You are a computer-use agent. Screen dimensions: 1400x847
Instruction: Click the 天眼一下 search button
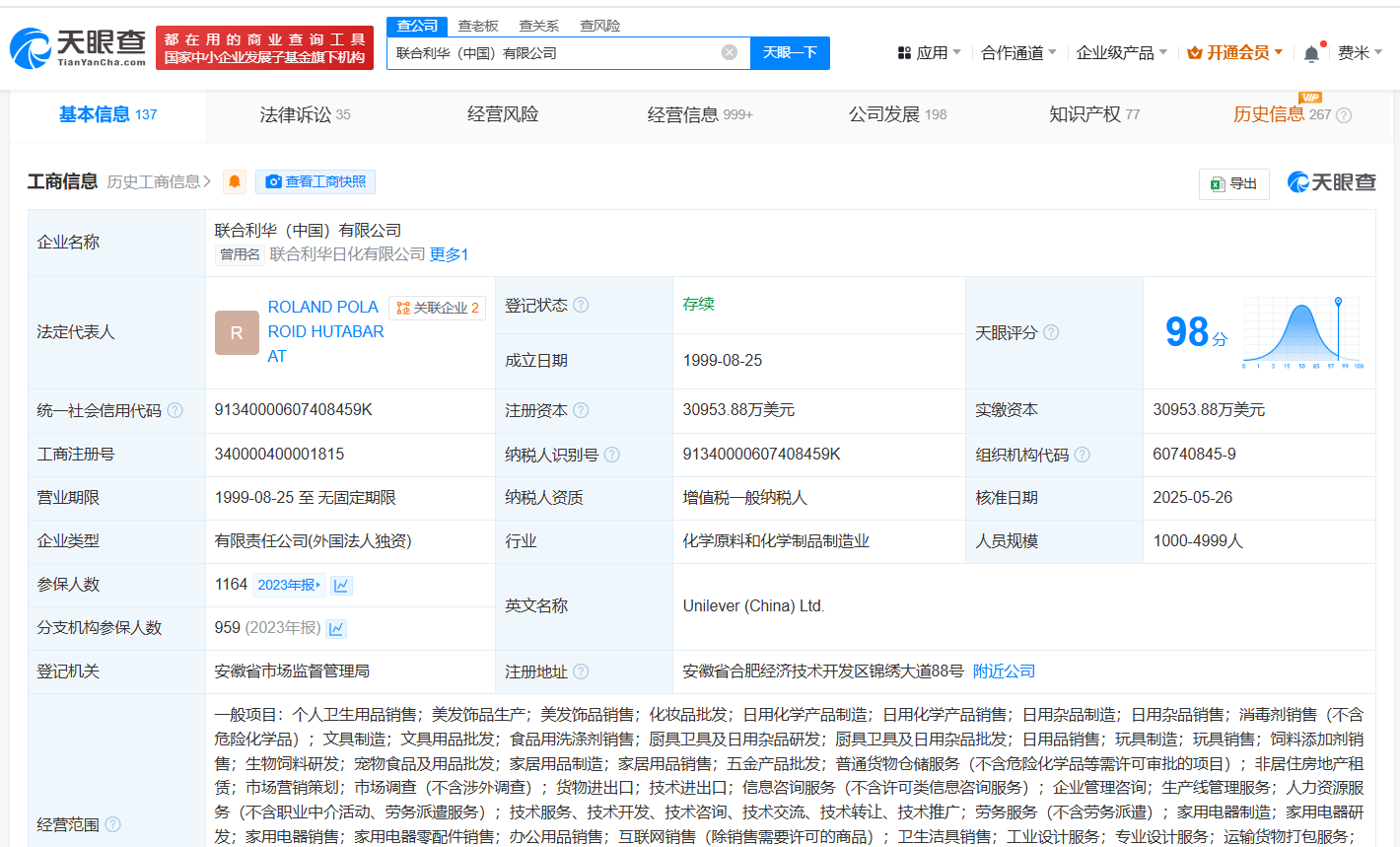click(790, 52)
